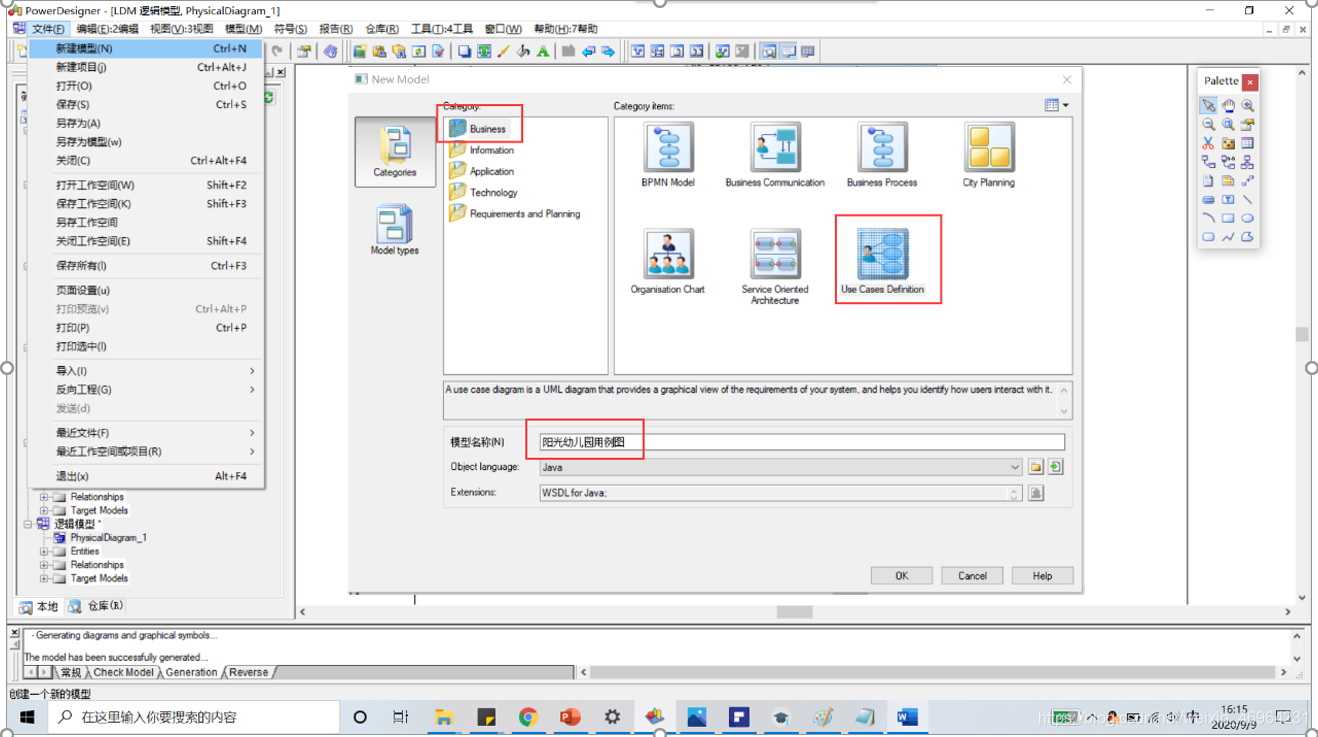The image size is (1318, 737).
Task: Switch to the Check Model output tab
Action: (123, 672)
